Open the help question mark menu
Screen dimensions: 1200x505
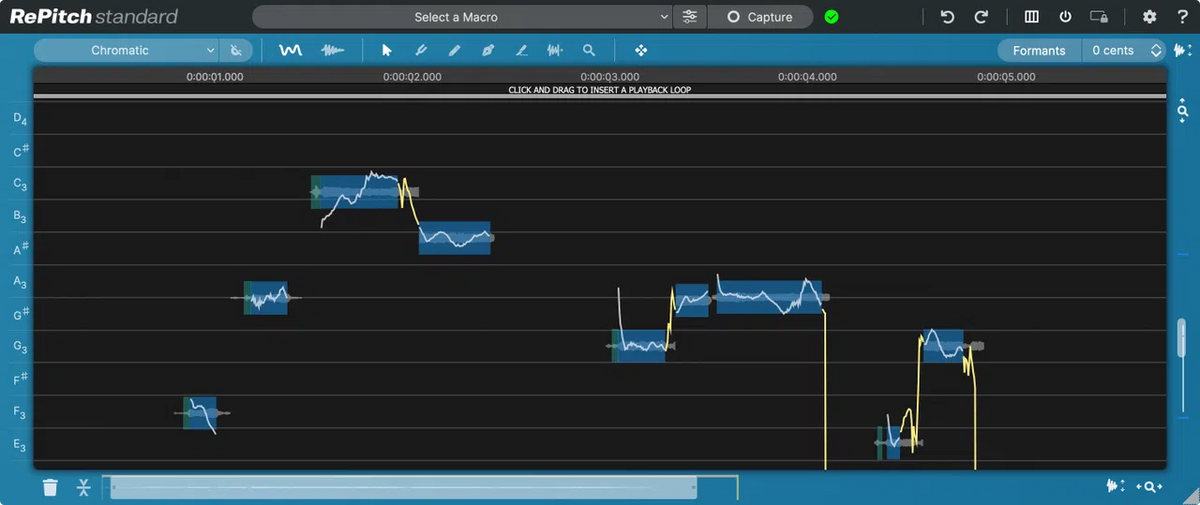pyautogui.click(x=1182, y=17)
